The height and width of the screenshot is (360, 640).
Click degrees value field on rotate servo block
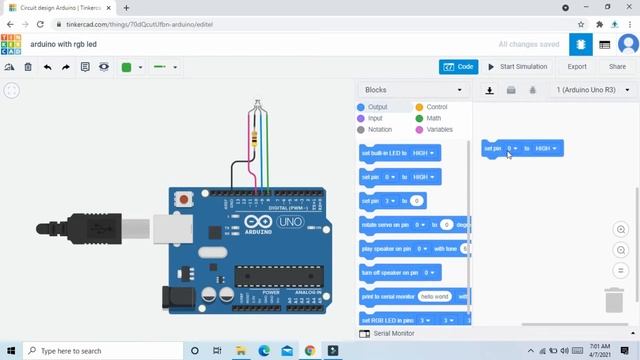coord(447,225)
